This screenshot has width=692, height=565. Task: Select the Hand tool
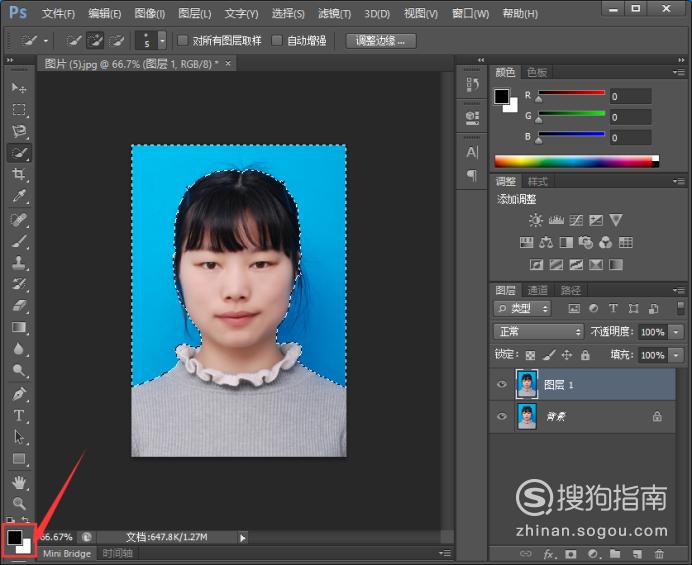click(x=19, y=482)
